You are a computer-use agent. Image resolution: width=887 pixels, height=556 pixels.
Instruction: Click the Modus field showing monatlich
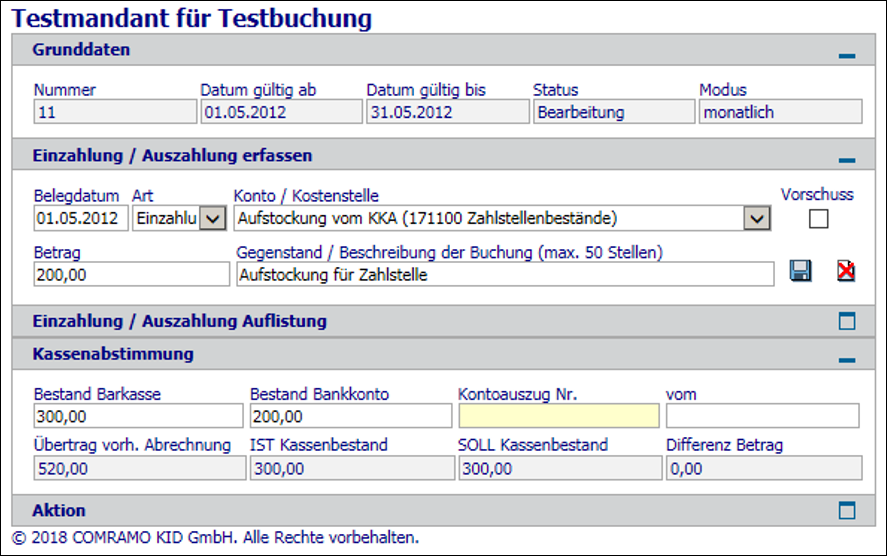tap(781, 112)
